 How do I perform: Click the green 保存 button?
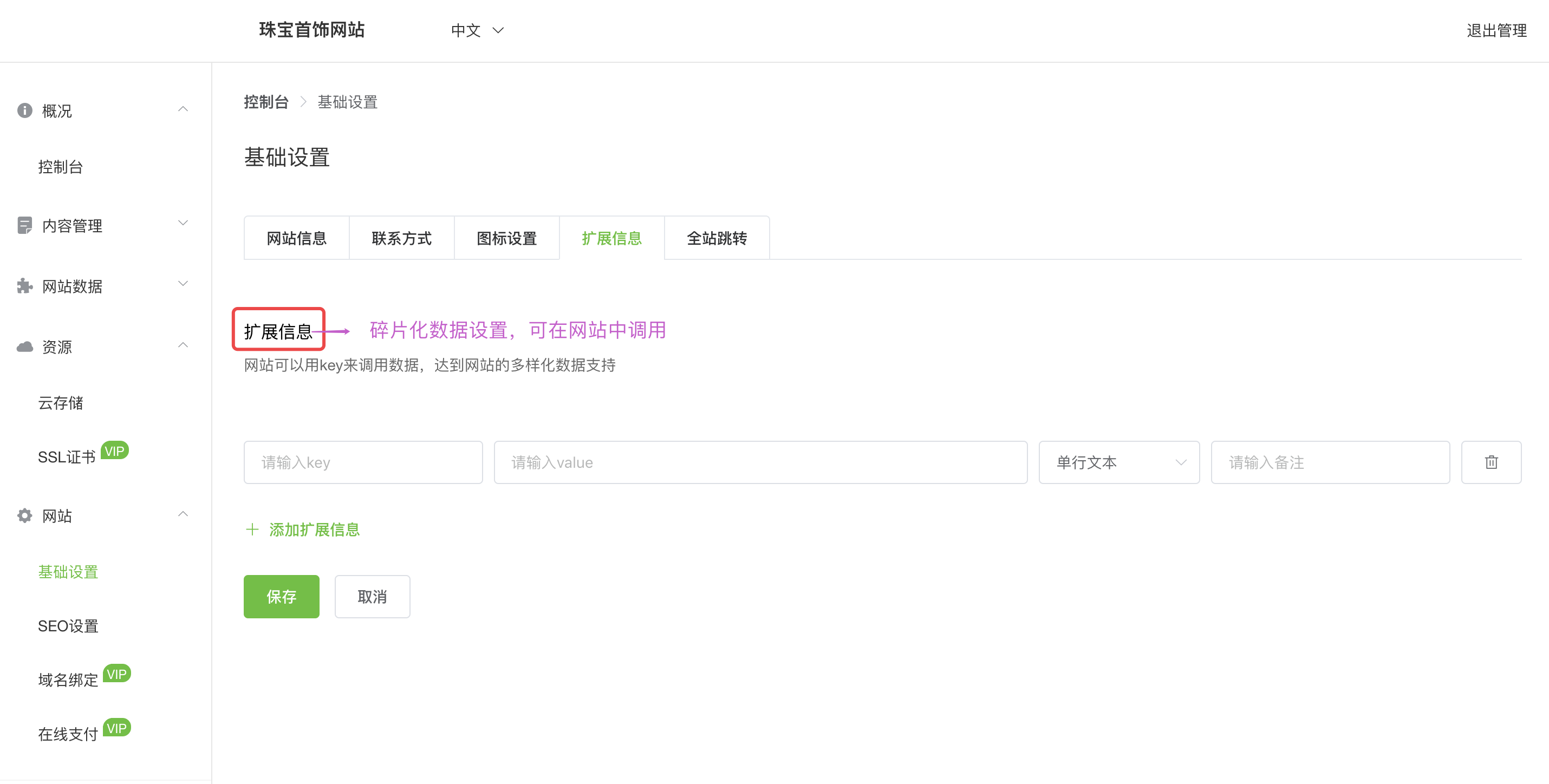click(x=282, y=597)
